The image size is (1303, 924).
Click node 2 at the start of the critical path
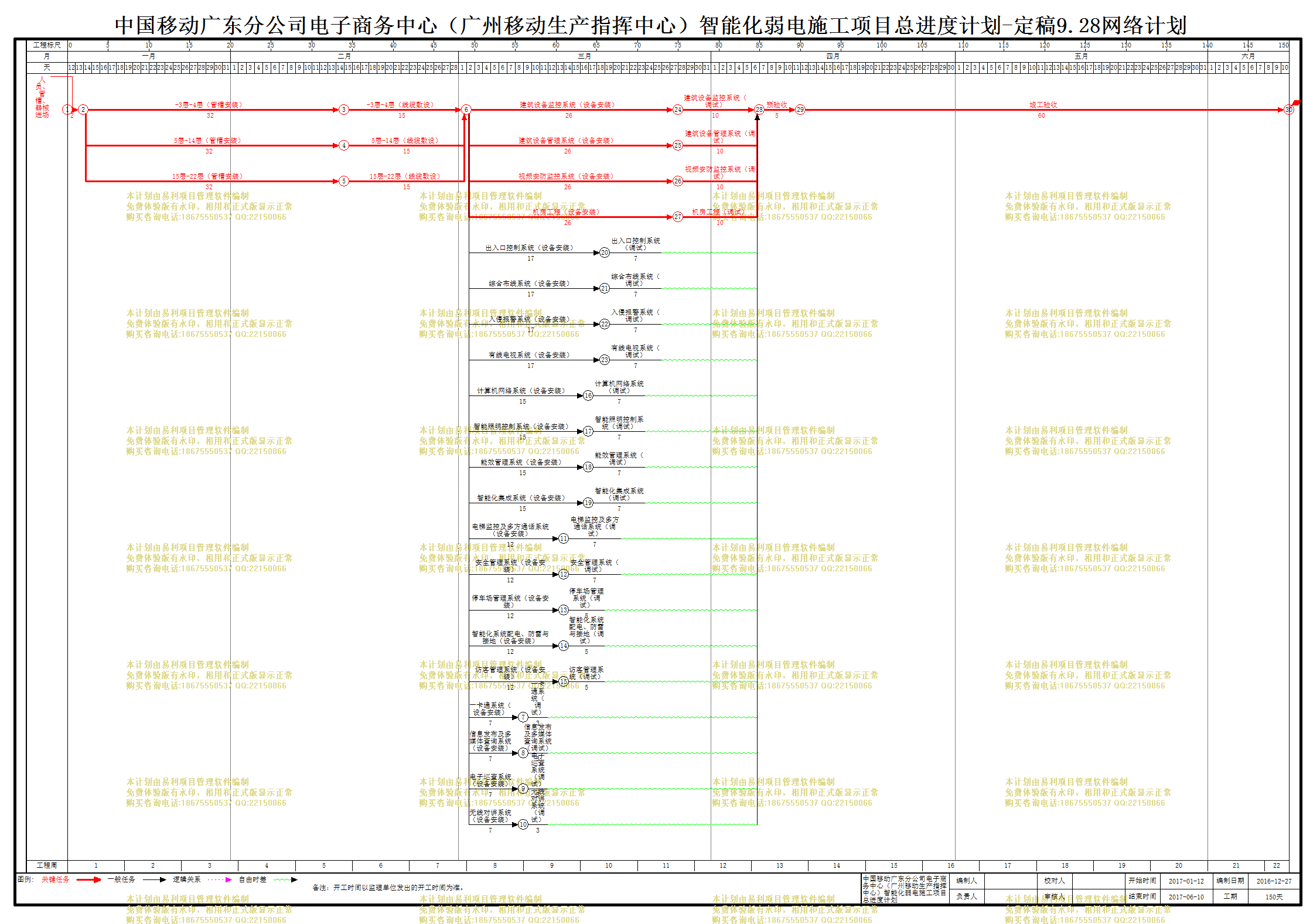[x=83, y=110]
